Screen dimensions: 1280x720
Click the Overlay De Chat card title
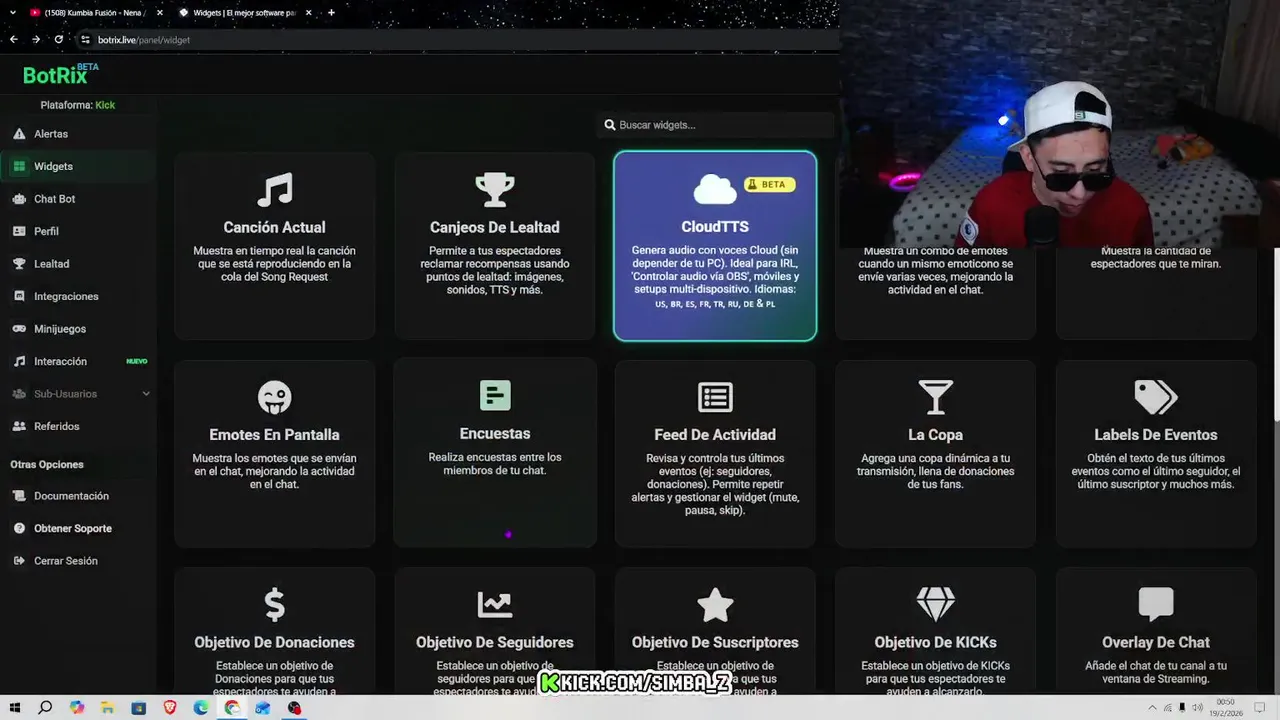coord(1156,642)
